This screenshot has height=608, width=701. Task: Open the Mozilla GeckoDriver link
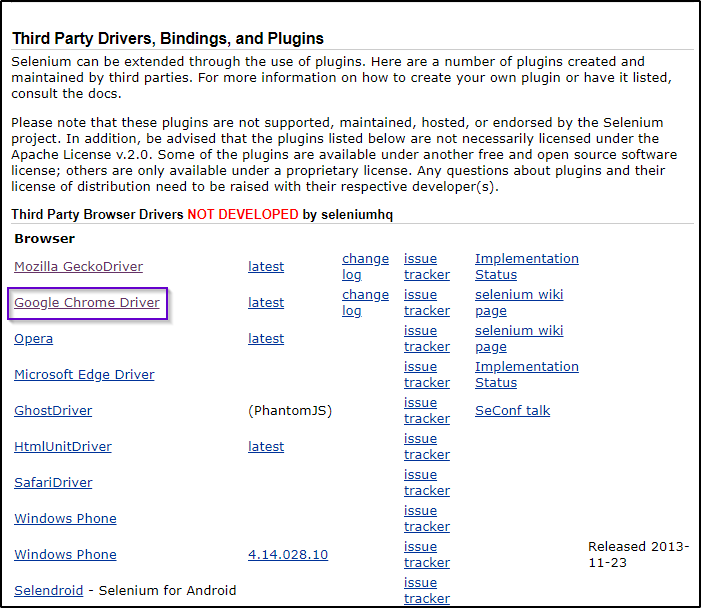pyautogui.click(x=78, y=266)
